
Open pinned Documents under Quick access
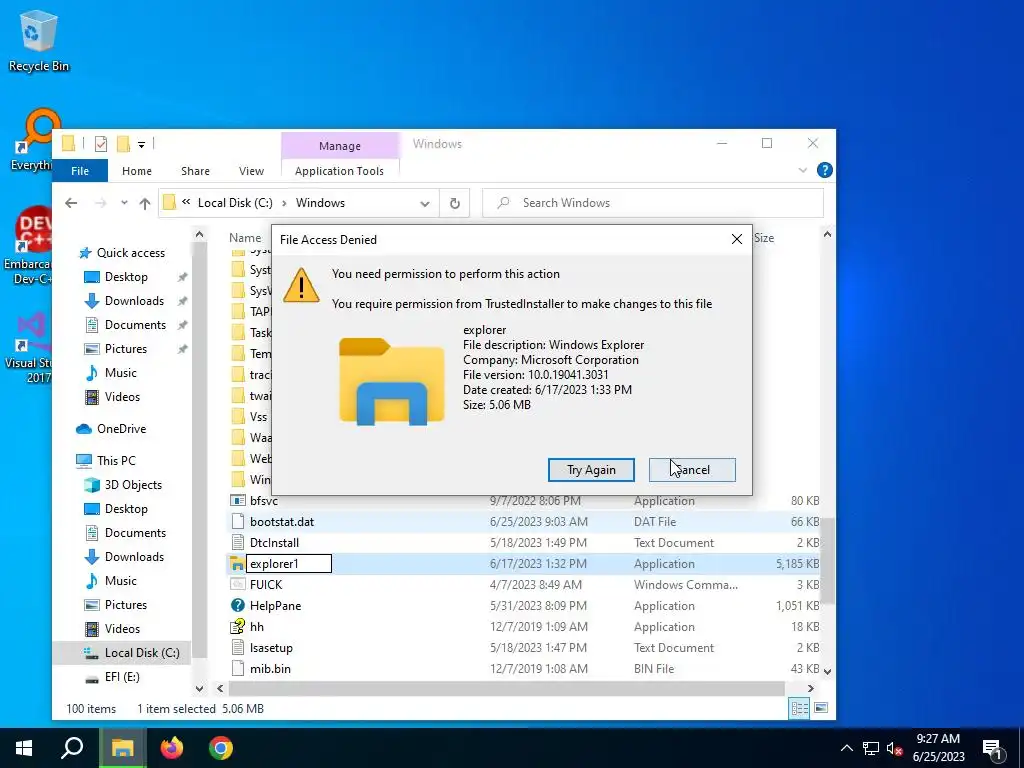(x=135, y=325)
